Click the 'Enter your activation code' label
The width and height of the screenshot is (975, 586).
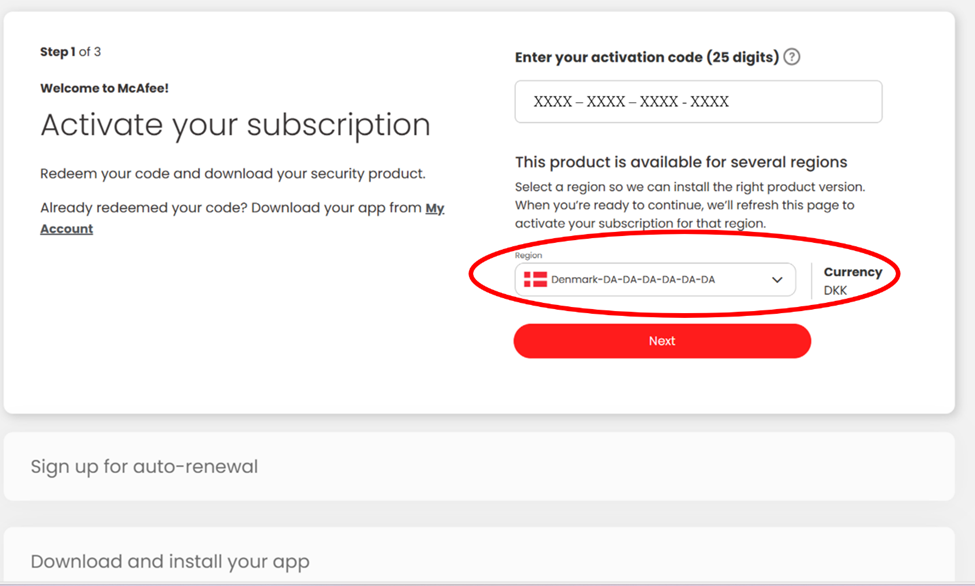646,57
